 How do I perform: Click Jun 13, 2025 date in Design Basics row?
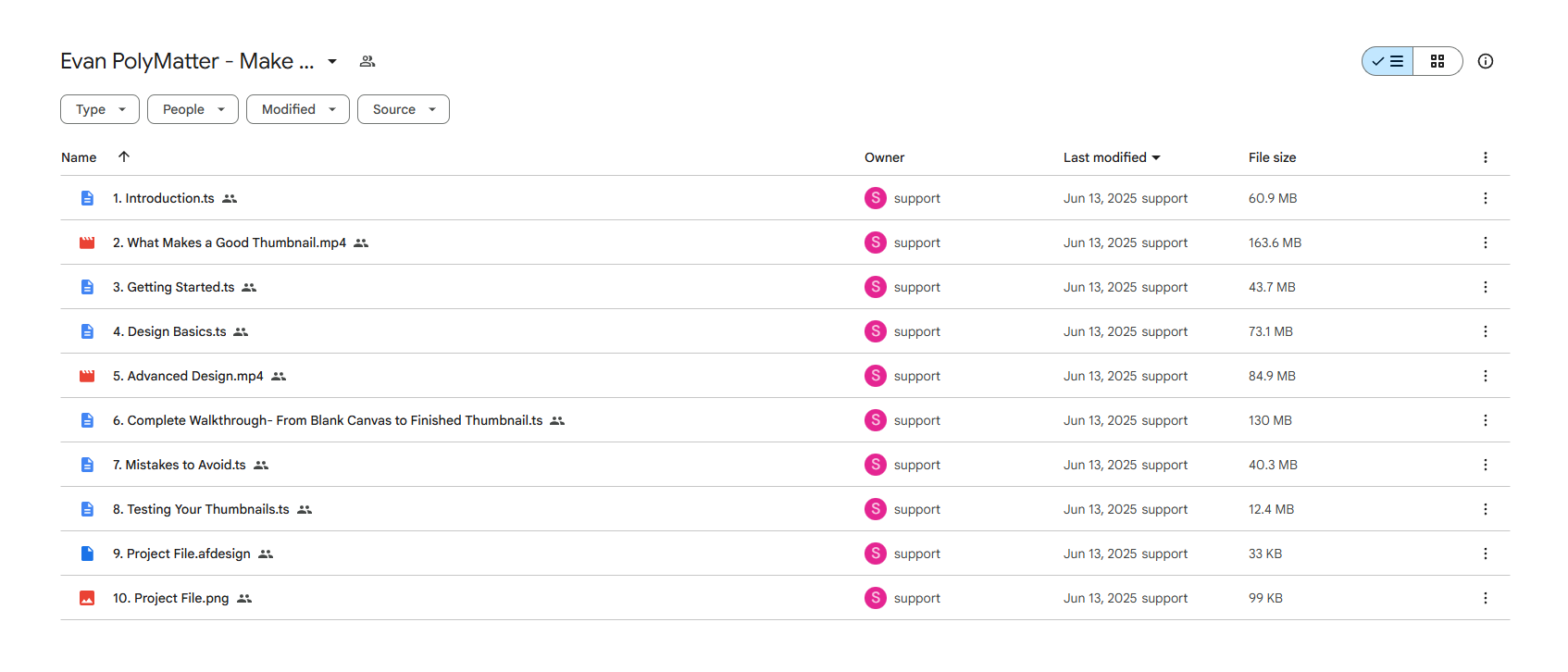coord(1100,331)
